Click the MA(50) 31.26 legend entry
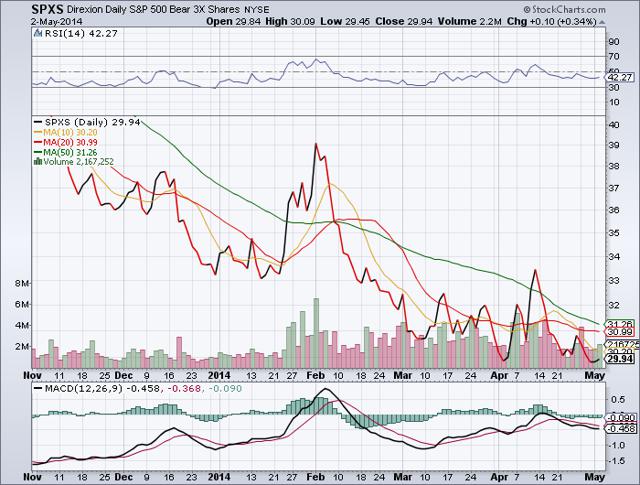640x485 pixels. [x=71, y=152]
